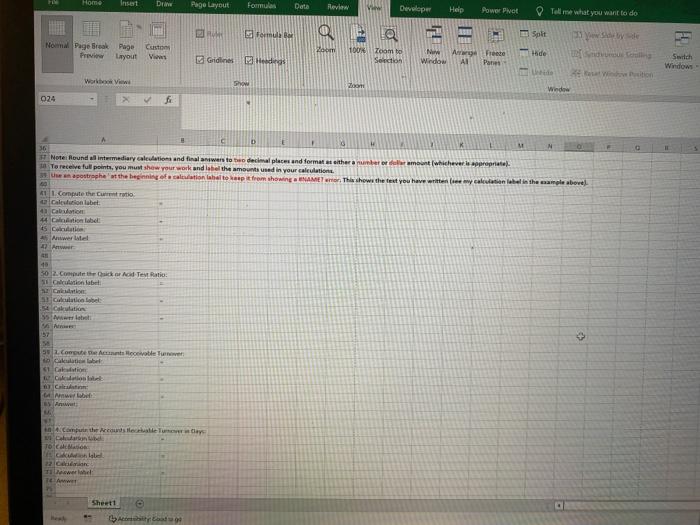Click the Tell me lightbulb icon
700x525 pixels.
click(539, 11)
